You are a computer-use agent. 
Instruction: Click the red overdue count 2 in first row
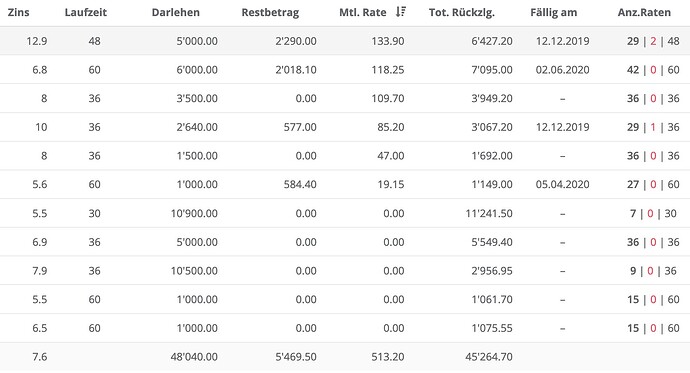coord(653,41)
